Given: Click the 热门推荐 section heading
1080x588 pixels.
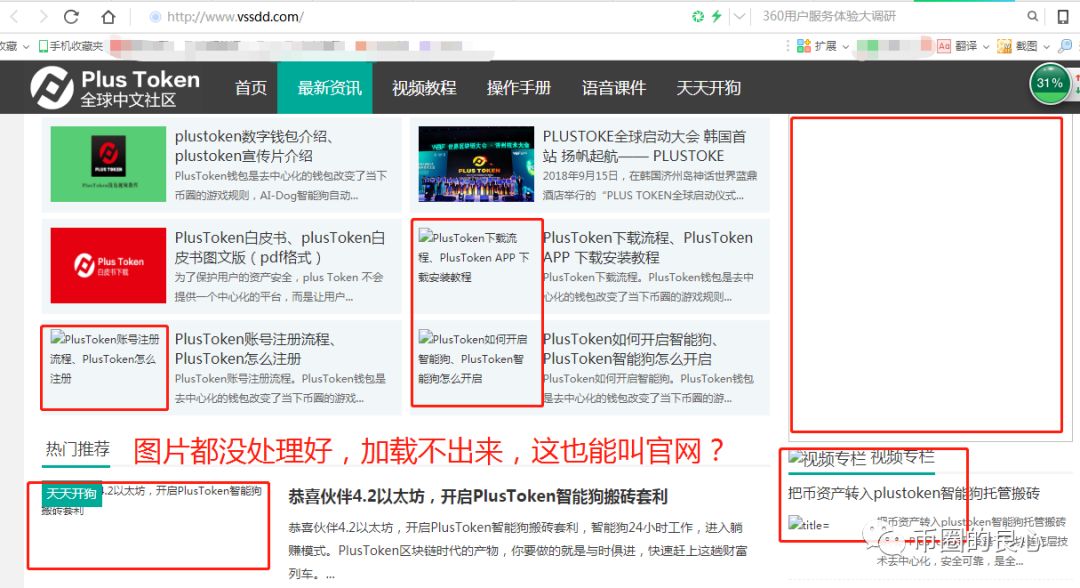Looking at the screenshot, I should 77,449.
